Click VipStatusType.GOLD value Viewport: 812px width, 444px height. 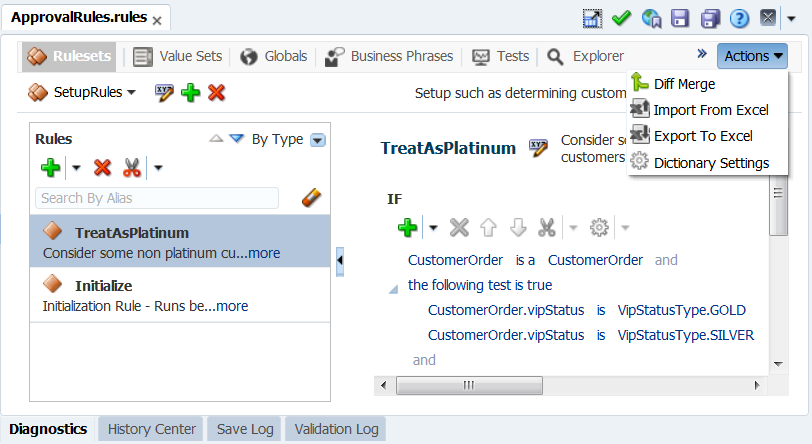coord(682,310)
